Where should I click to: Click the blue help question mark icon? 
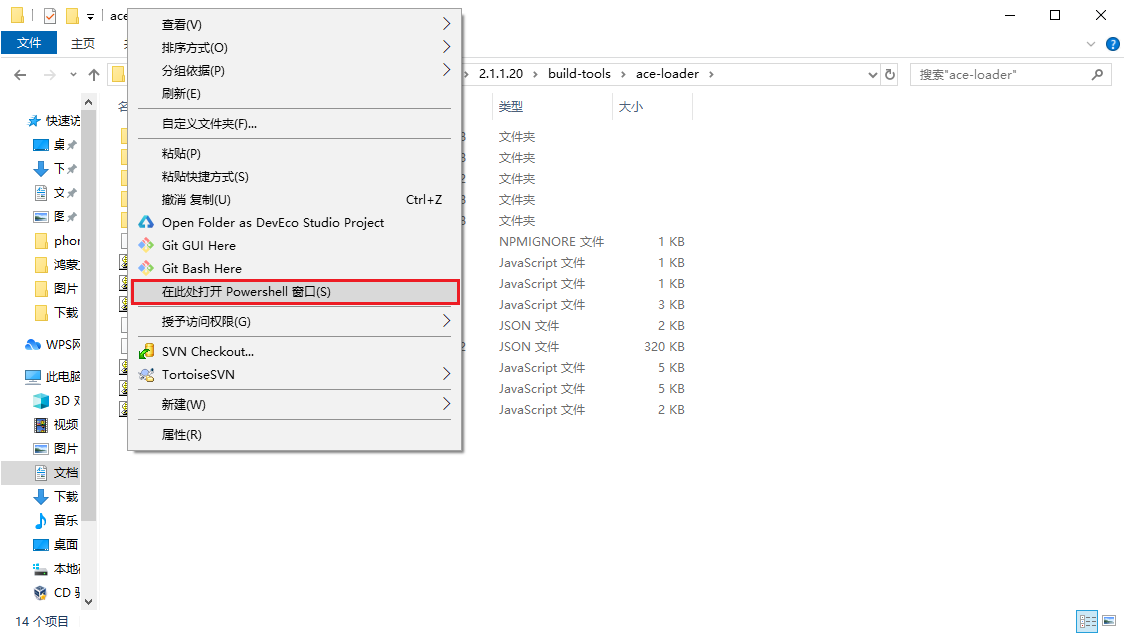tap(1112, 44)
